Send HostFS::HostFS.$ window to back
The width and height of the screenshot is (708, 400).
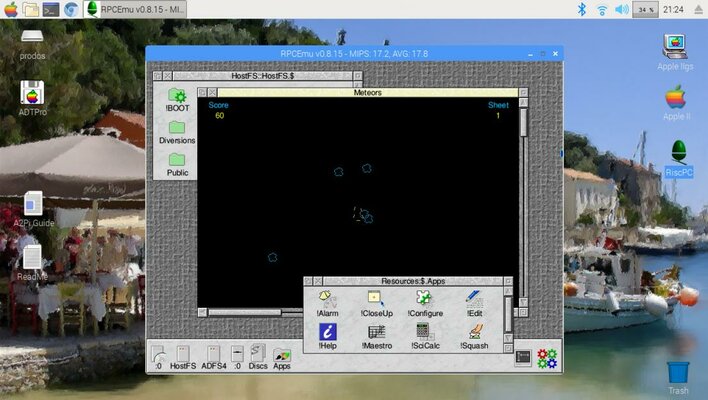(158, 76)
